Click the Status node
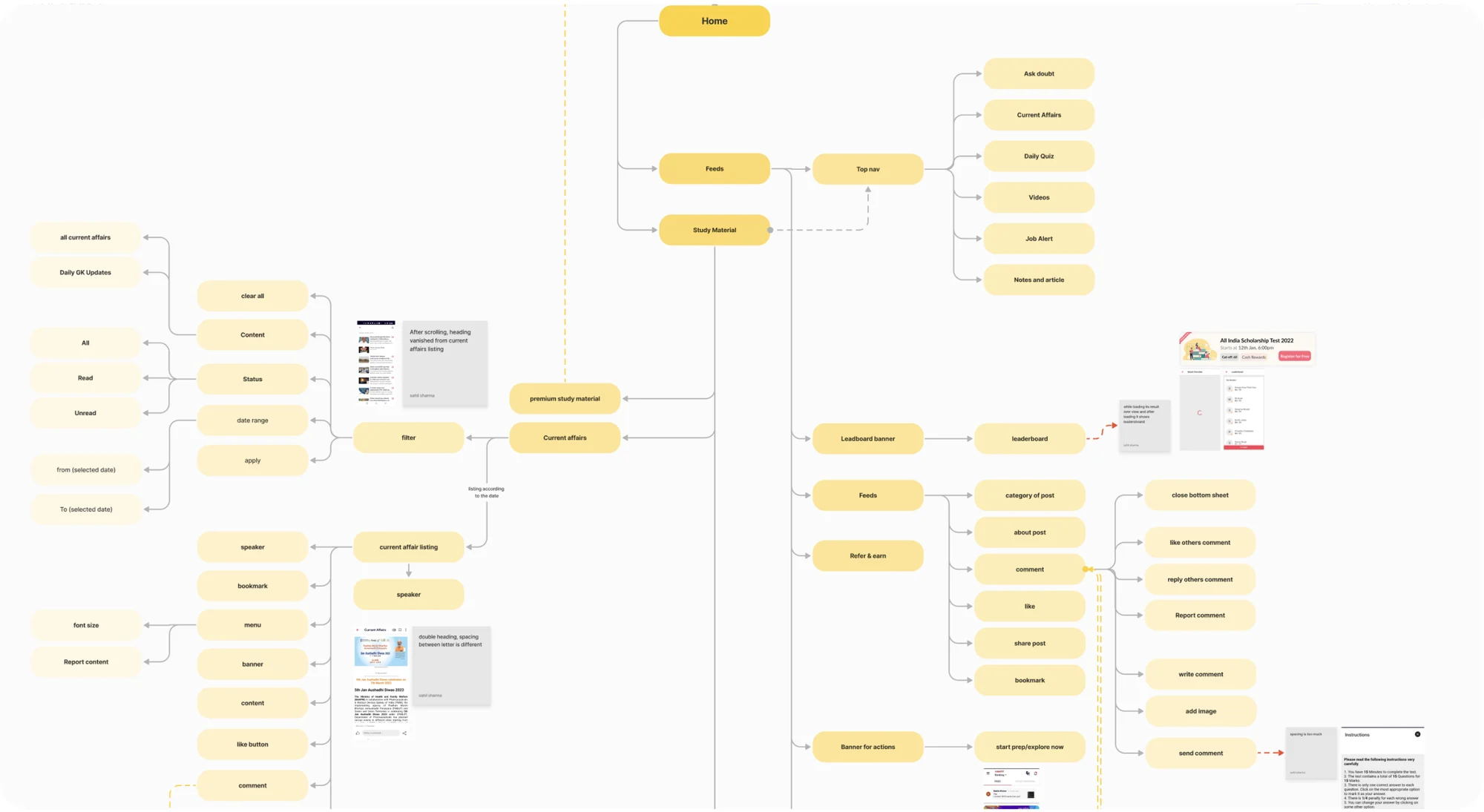The image size is (1484, 812). [252, 379]
